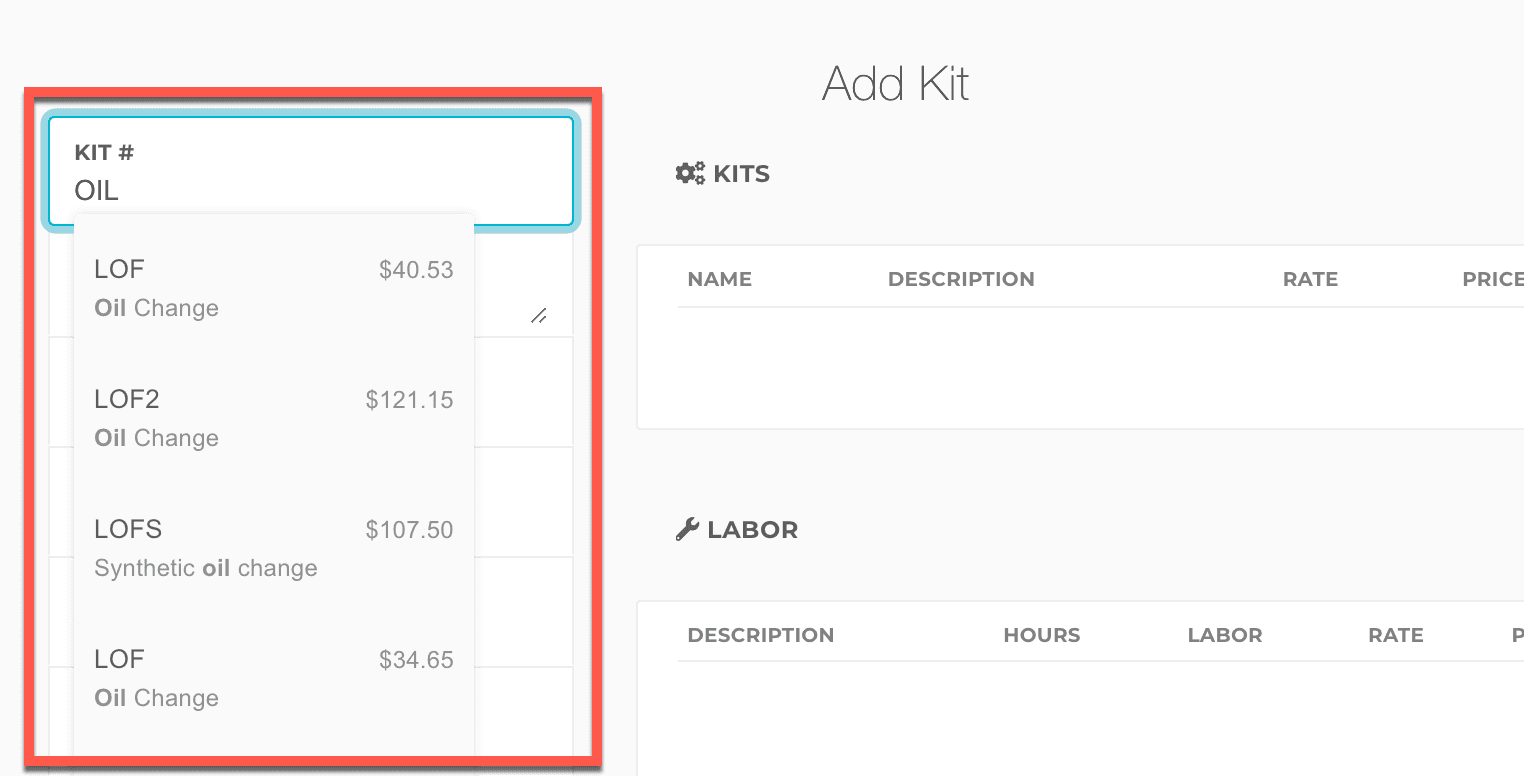Image resolution: width=1524 pixels, height=776 pixels.
Task: Click LABOR section title beside the wrench
Action: coord(752,530)
